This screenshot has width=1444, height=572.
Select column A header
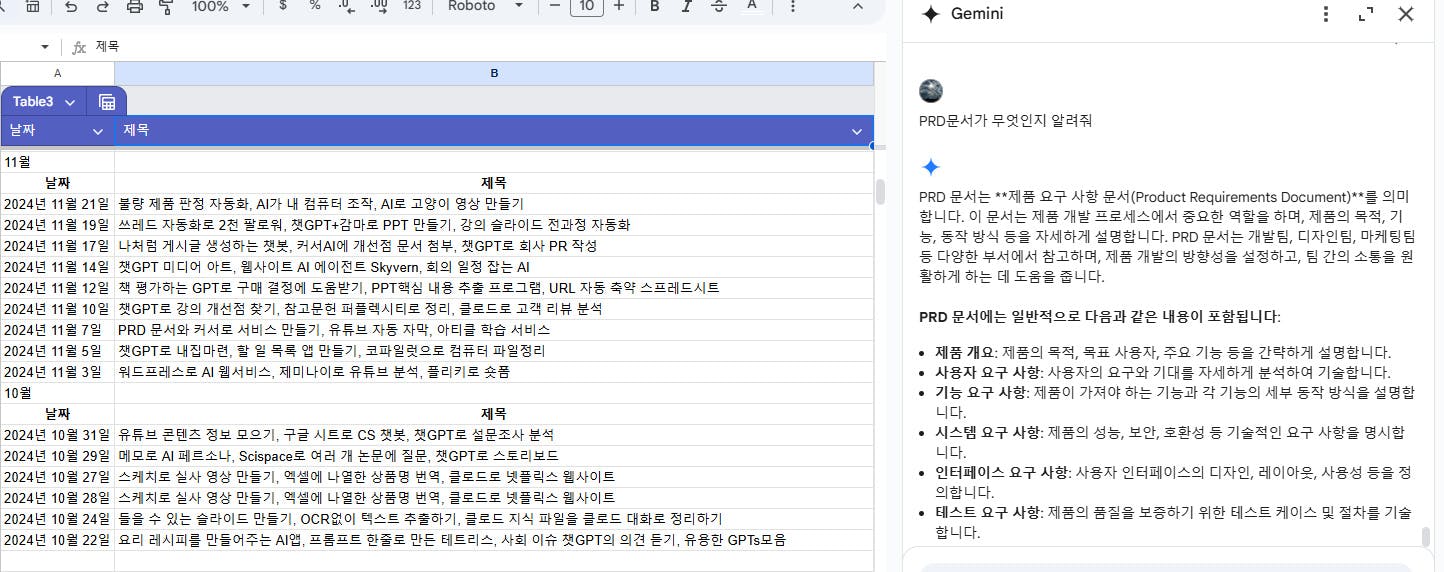(x=57, y=73)
